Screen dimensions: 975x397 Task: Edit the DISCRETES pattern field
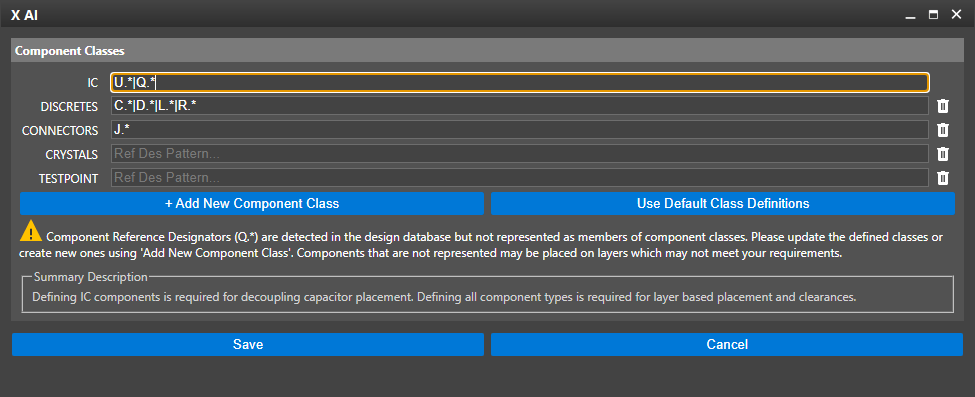coord(520,106)
